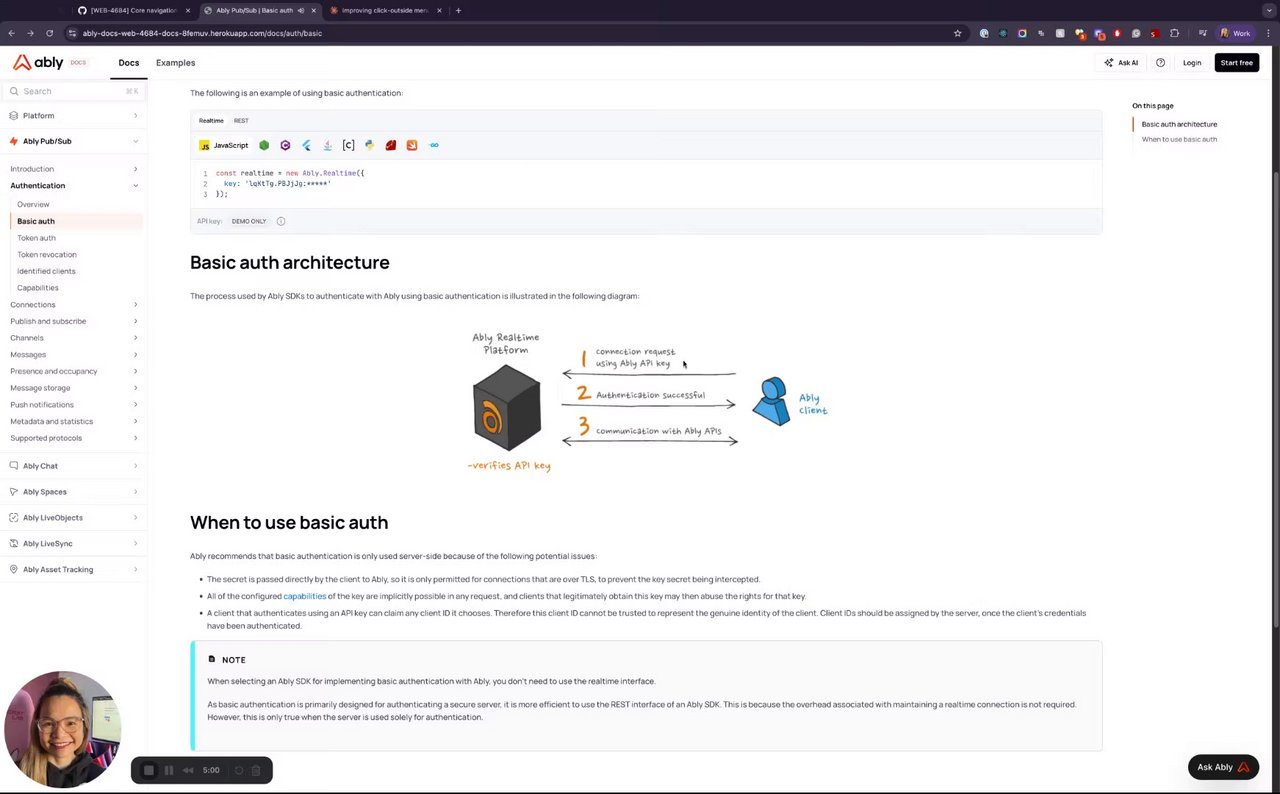The width and height of the screenshot is (1280, 794).
Task: Open the help question mark icon
Action: click(x=1160, y=62)
